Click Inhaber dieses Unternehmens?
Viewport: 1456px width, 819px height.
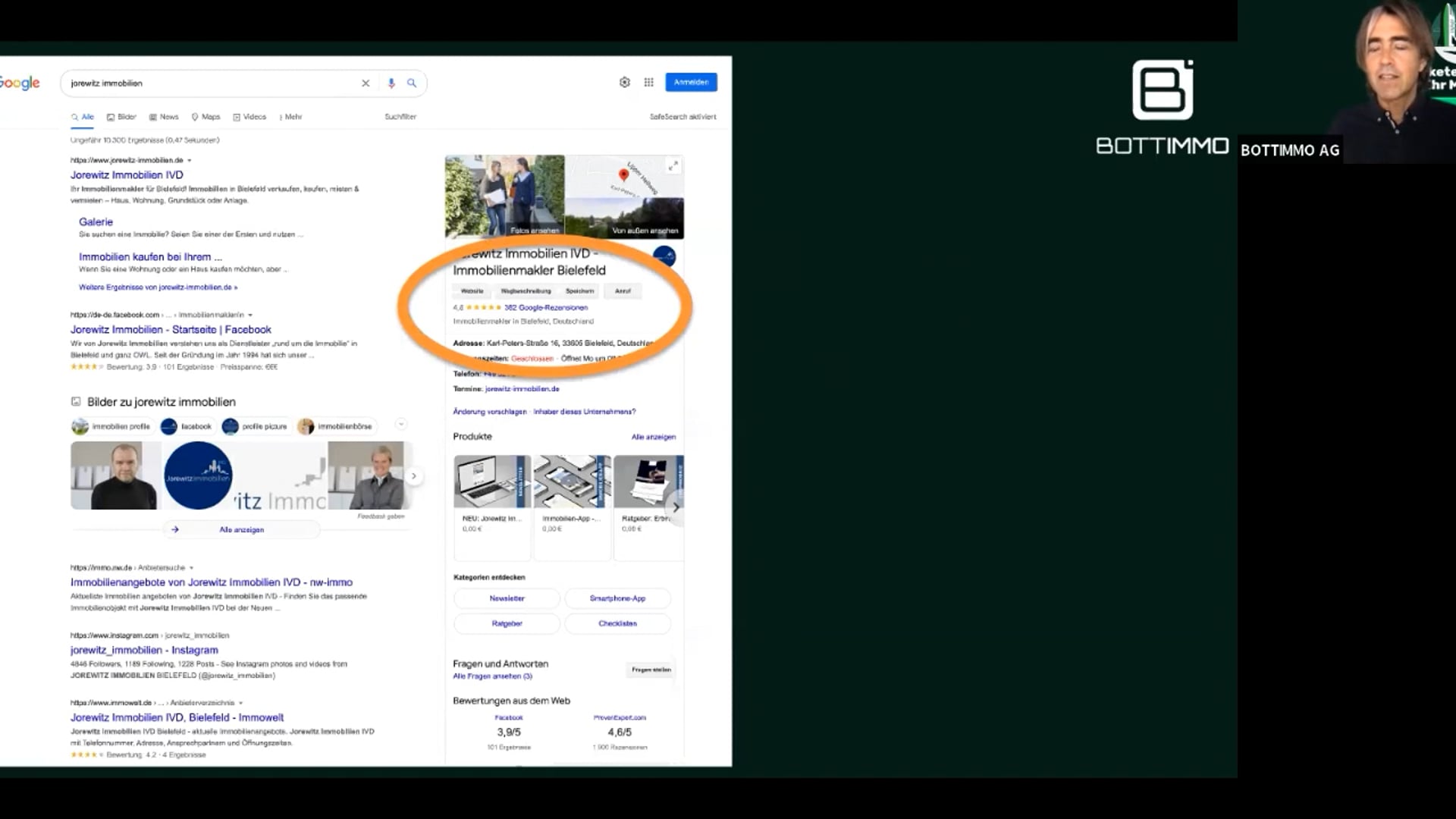click(585, 412)
